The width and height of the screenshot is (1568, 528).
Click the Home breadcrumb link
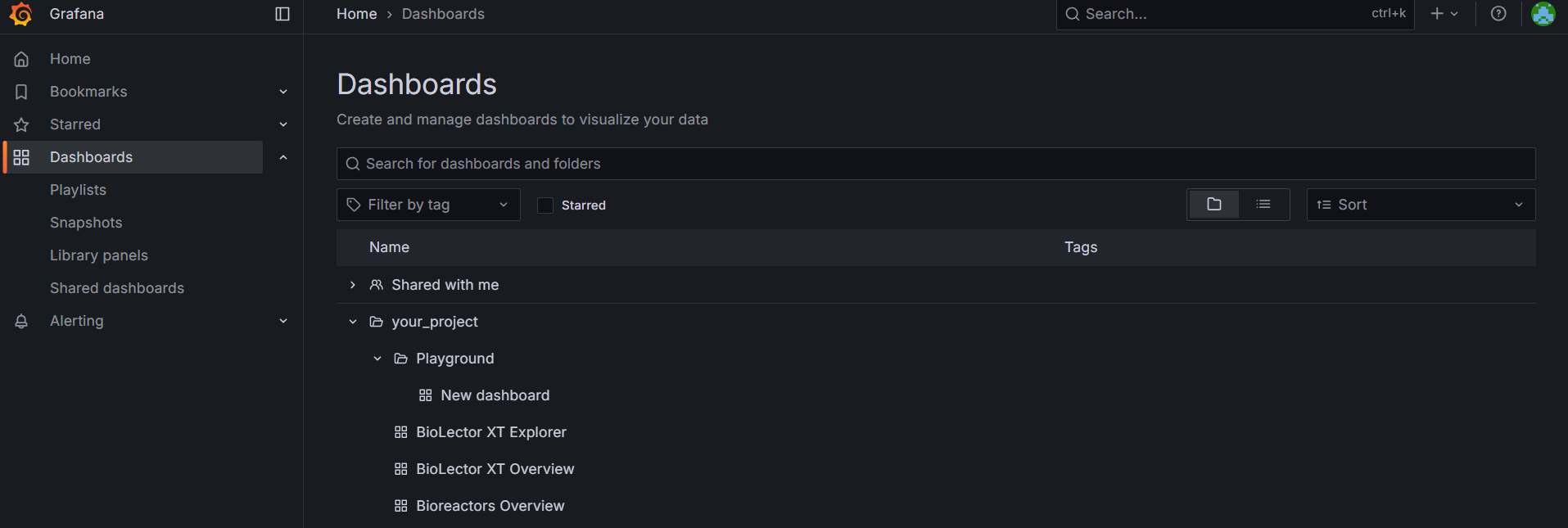click(x=356, y=14)
